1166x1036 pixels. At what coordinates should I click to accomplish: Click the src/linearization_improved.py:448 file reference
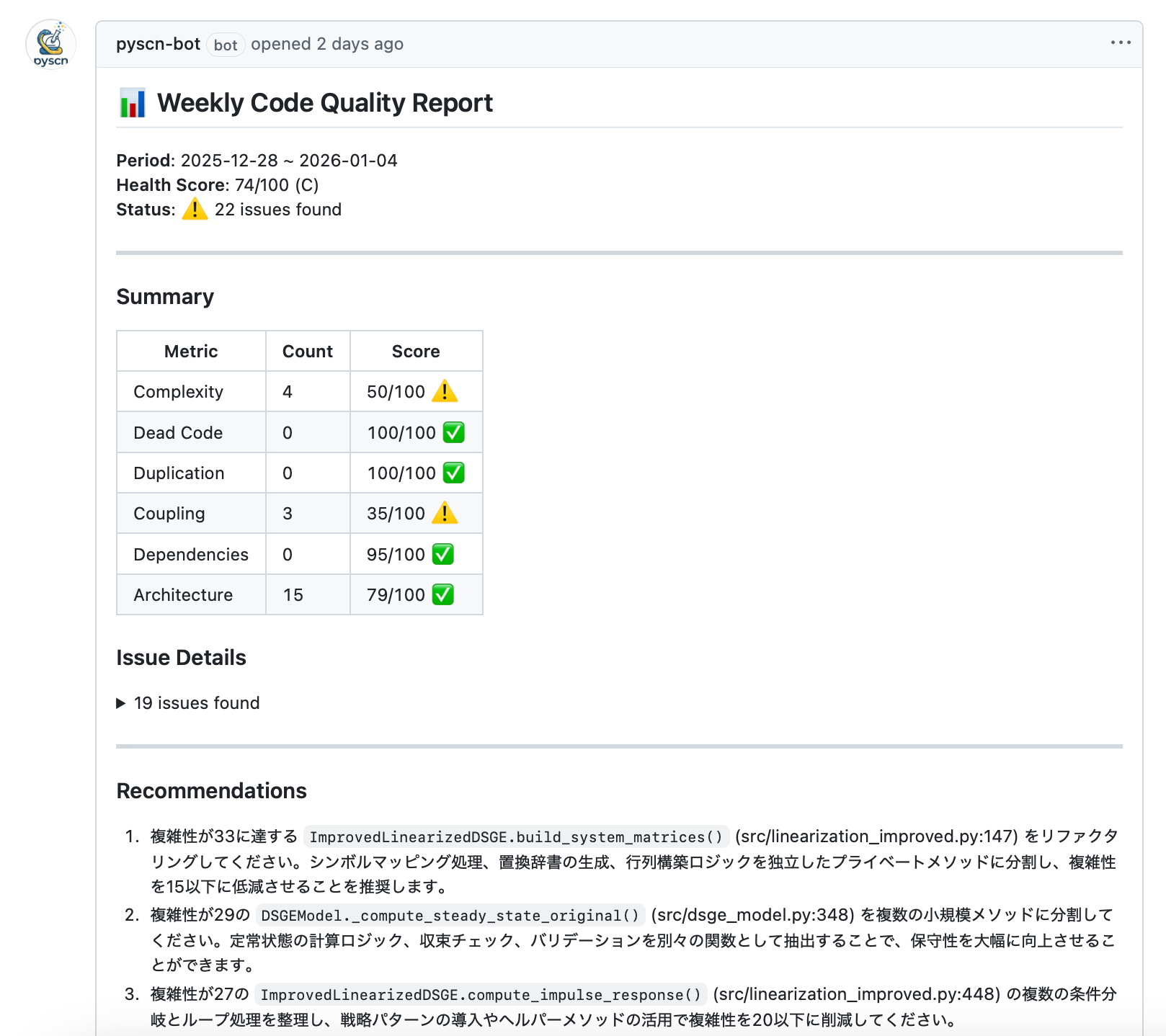click(857, 994)
